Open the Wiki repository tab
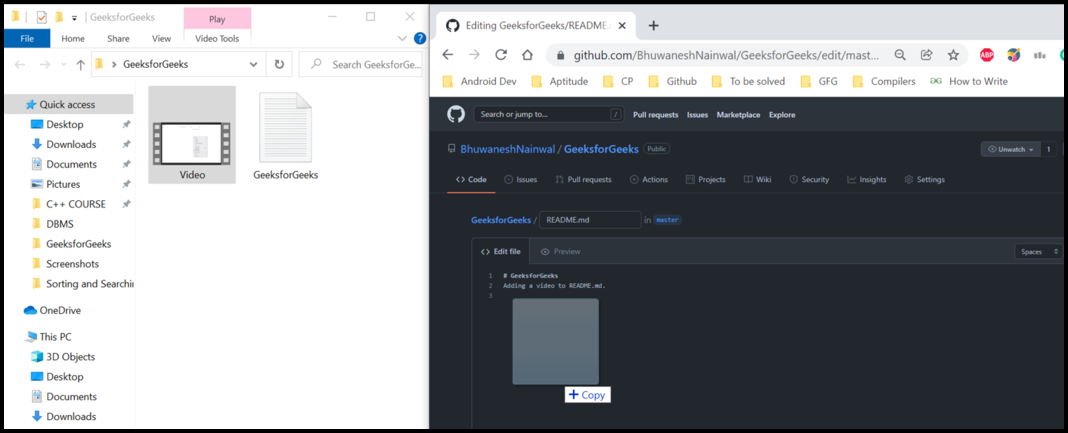 point(758,180)
